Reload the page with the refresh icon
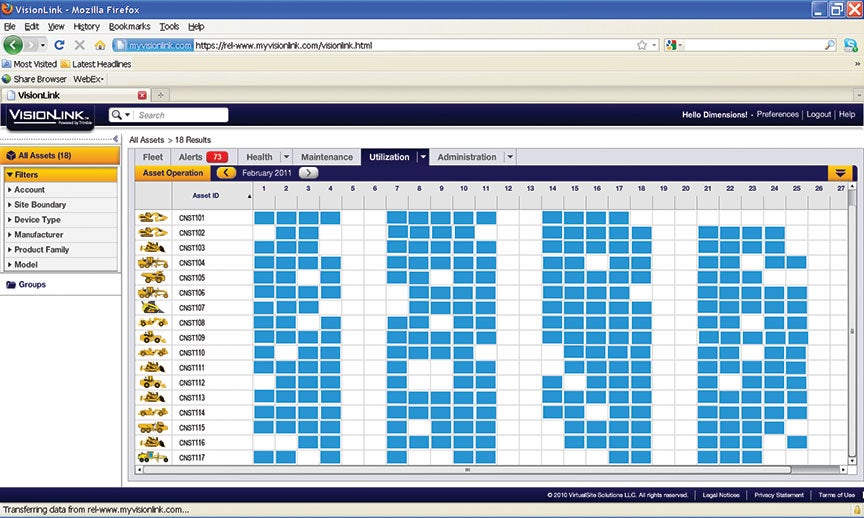This screenshot has height=518, width=864. (60, 45)
